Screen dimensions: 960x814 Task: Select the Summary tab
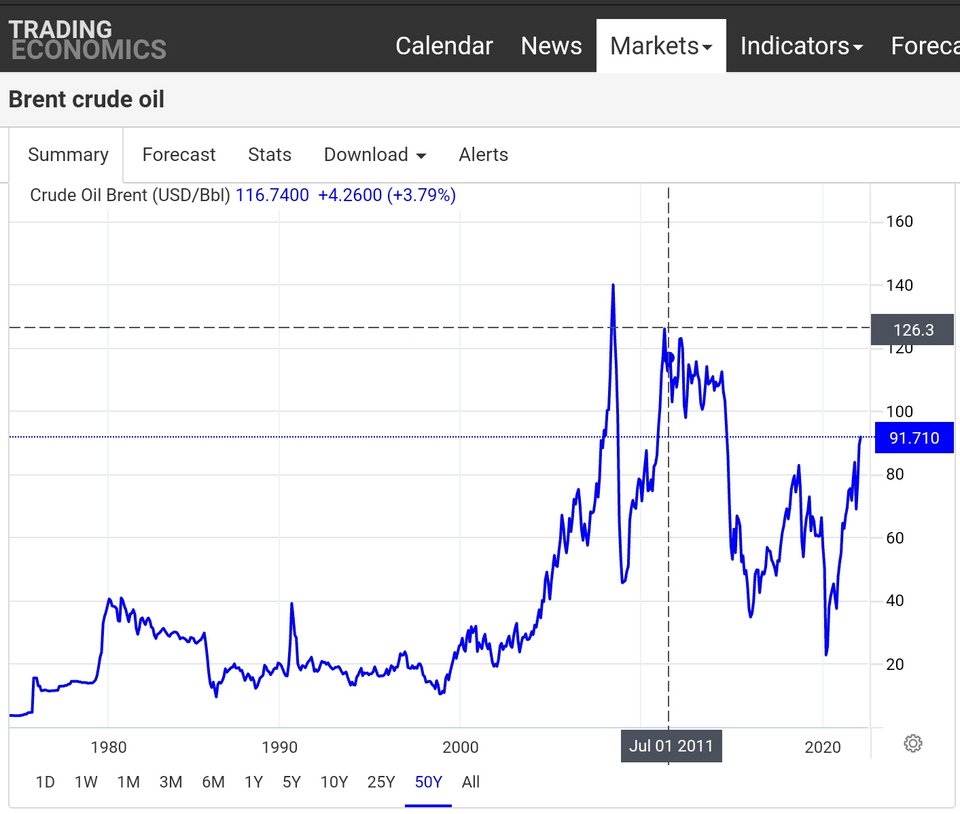(x=68, y=155)
